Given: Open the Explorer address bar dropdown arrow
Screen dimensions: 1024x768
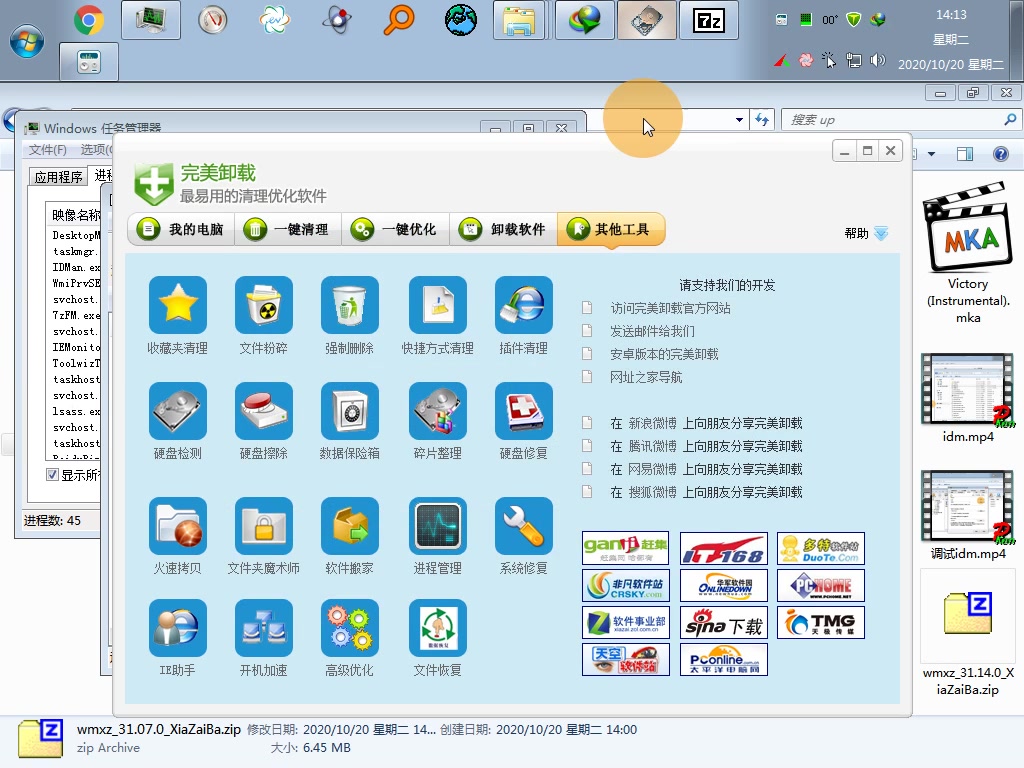Looking at the screenshot, I should (738, 118).
